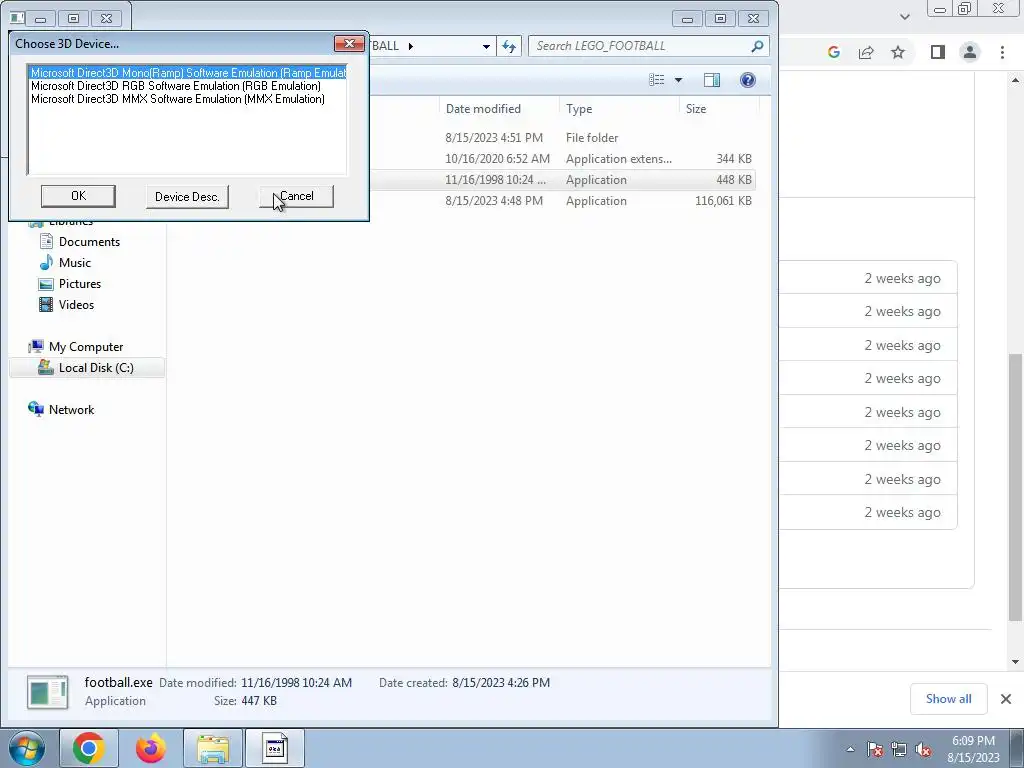Open Windows Explorer taskbar icon
1024x768 pixels.
213,748
